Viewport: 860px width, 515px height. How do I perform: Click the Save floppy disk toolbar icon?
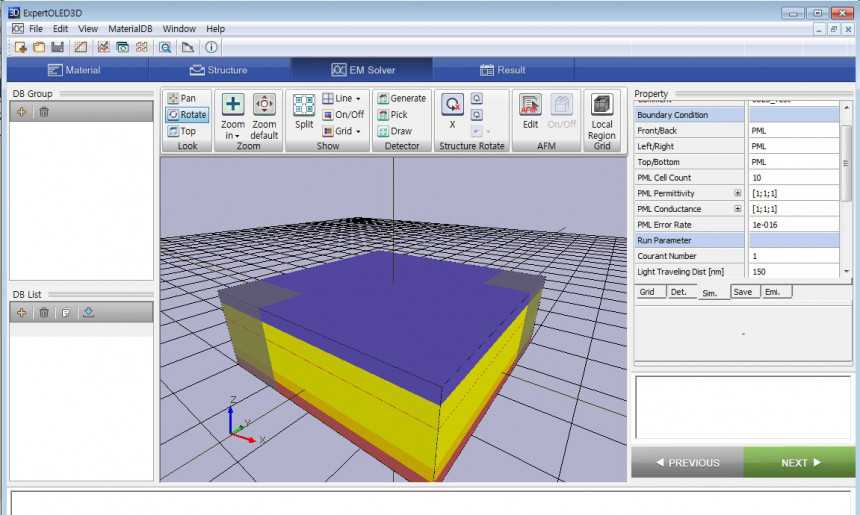point(57,47)
